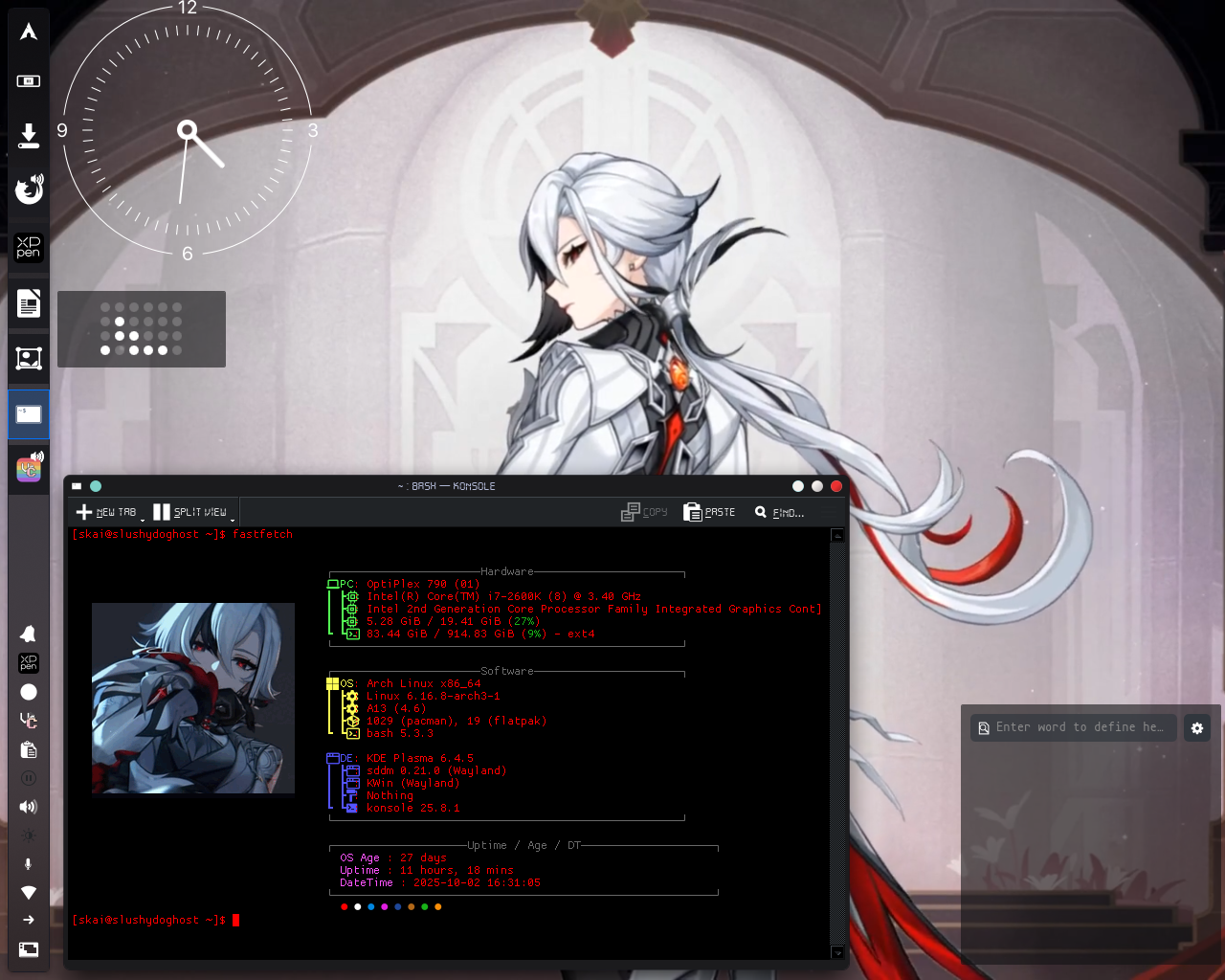Open Find... in the Konsole toolbar
The height and width of the screenshot is (980, 1225).
pos(779,512)
